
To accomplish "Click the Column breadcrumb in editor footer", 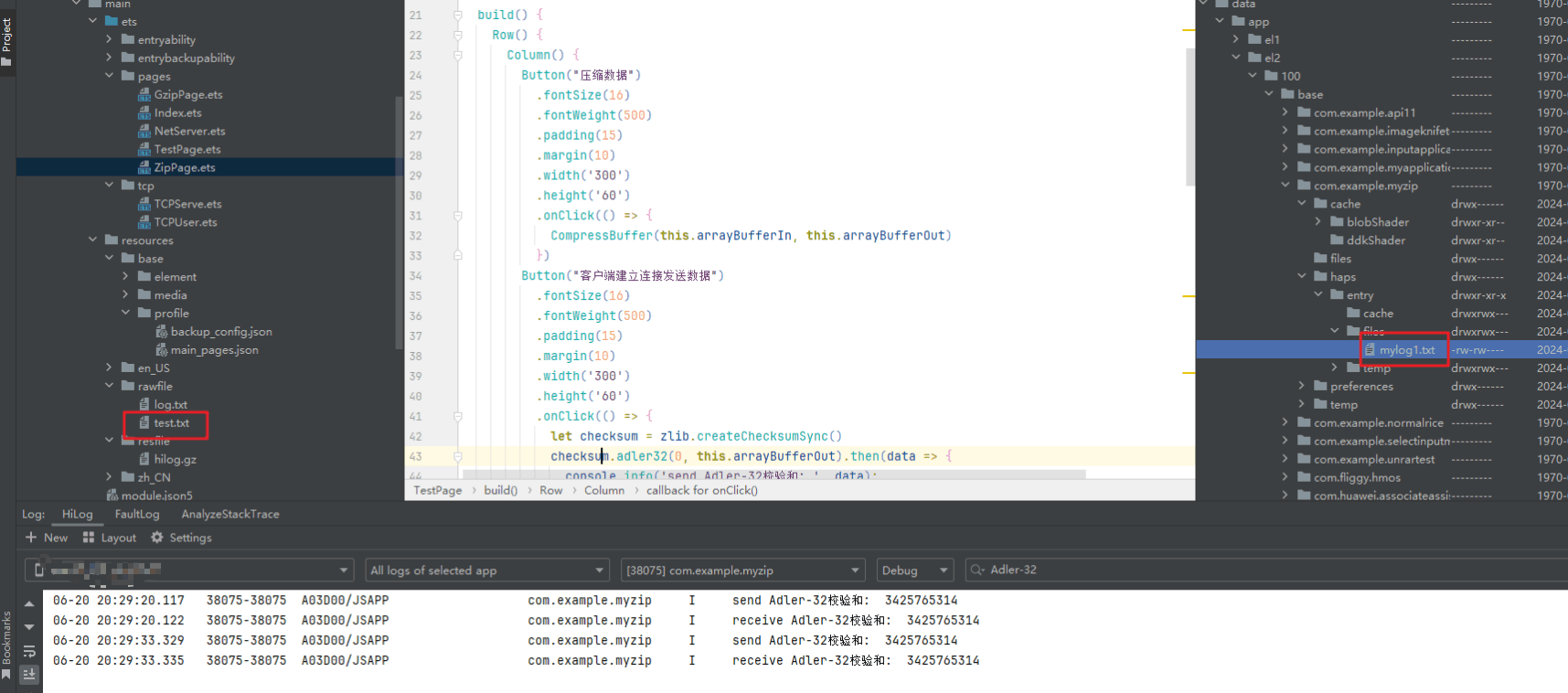I will [x=604, y=490].
